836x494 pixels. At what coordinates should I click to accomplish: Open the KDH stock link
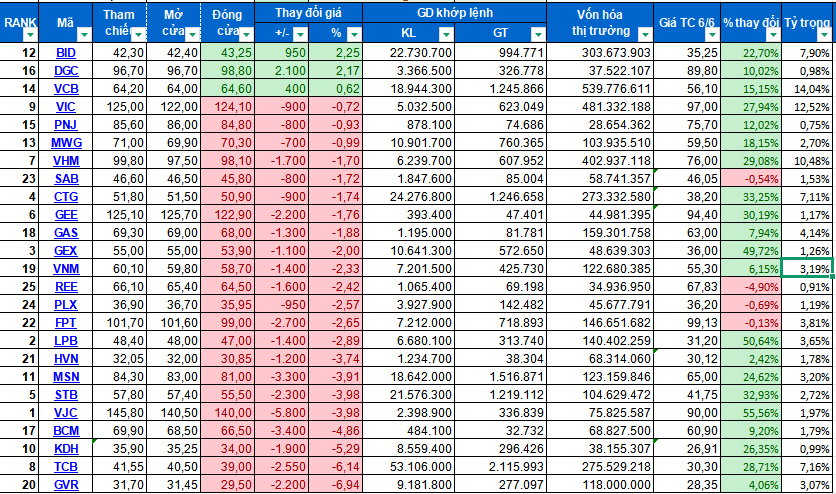click(66, 449)
